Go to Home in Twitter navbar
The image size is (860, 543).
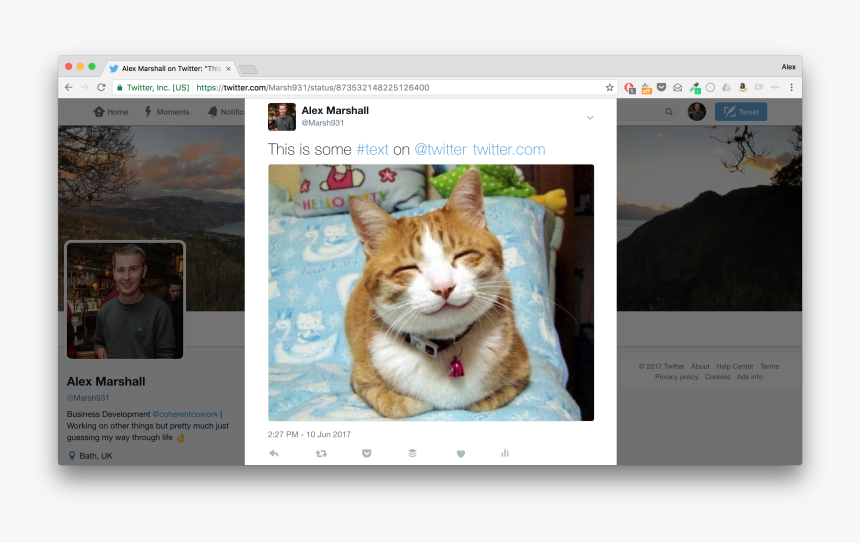click(111, 112)
